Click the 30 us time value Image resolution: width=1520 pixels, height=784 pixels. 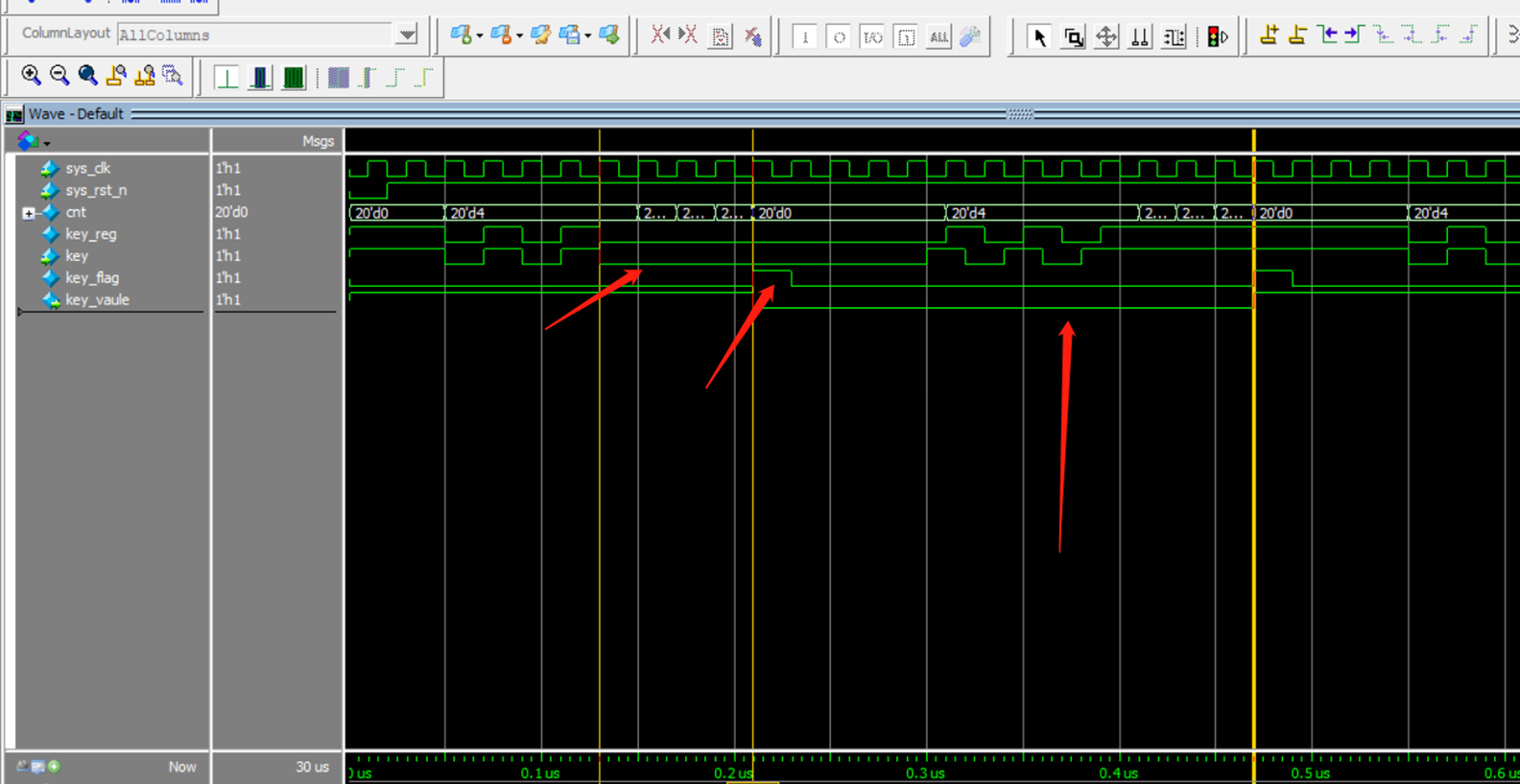[x=312, y=767]
